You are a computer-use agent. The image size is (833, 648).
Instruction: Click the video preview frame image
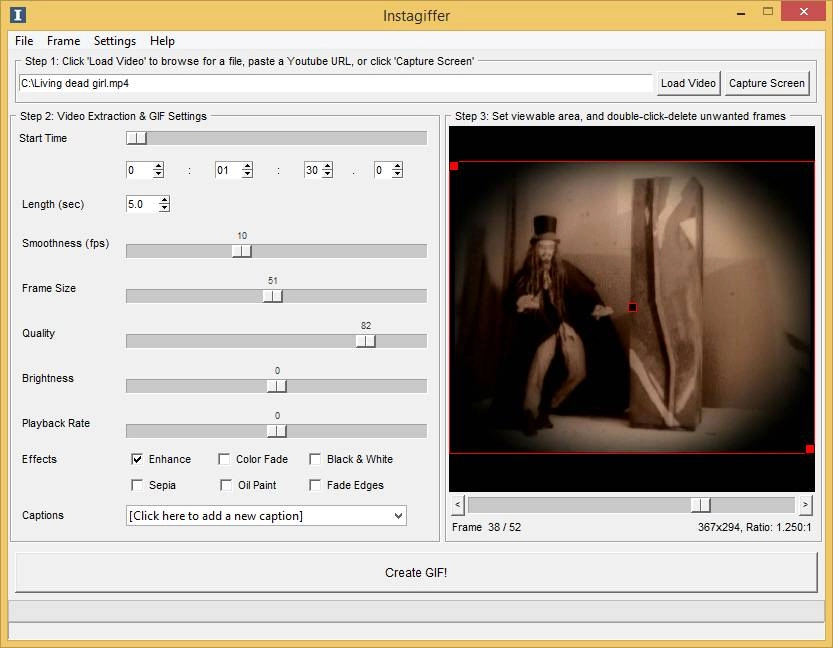[x=632, y=307]
